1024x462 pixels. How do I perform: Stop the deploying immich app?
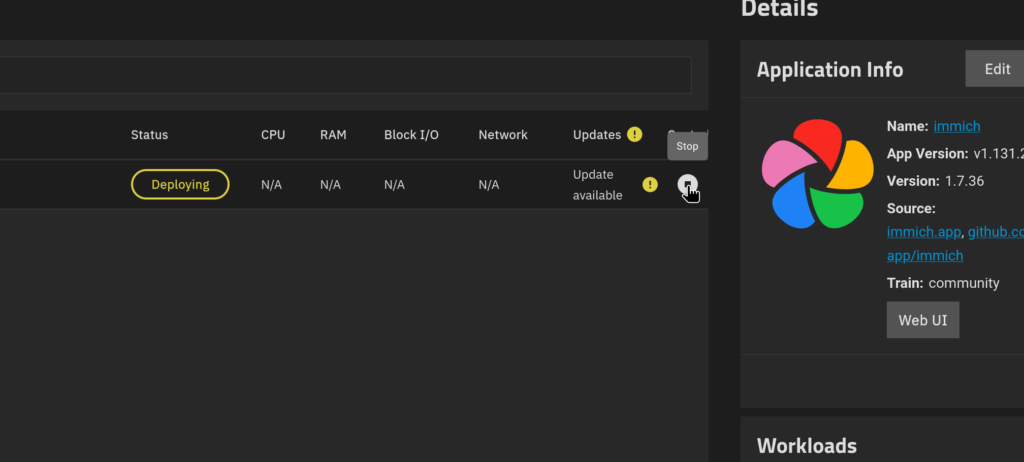point(687,184)
